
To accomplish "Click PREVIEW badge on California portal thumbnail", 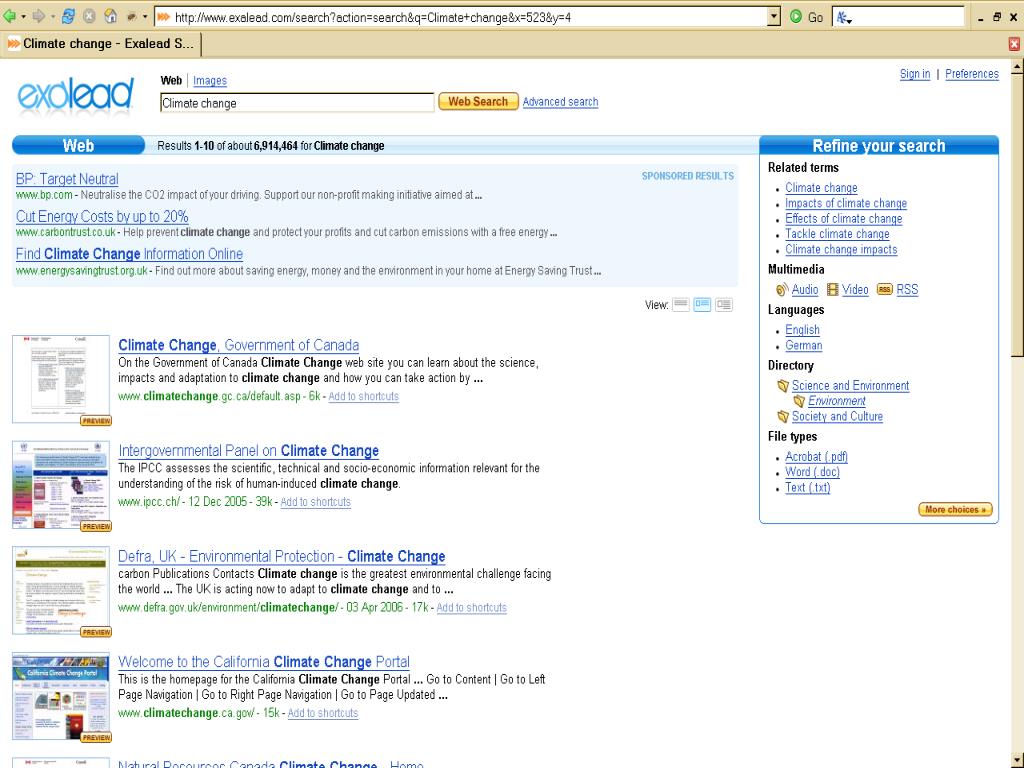I will click(x=96, y=737).
